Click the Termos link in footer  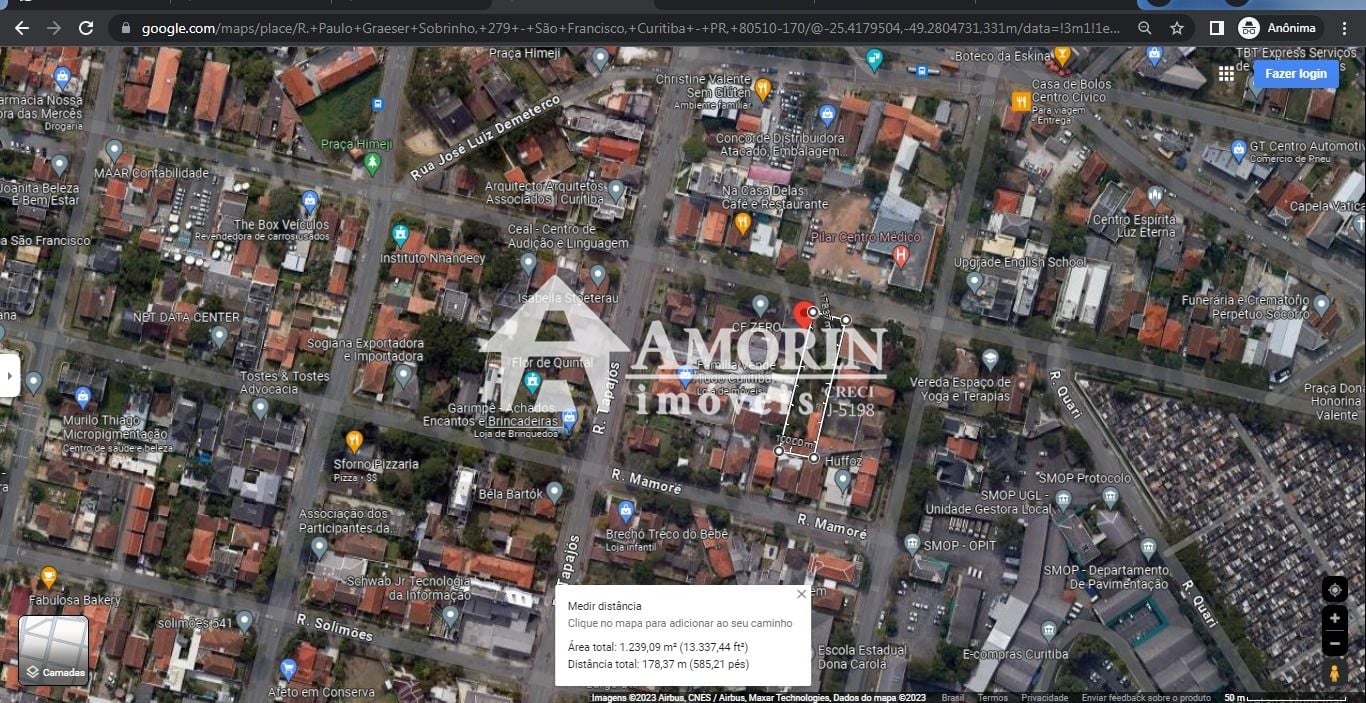(x=993, y=697)
